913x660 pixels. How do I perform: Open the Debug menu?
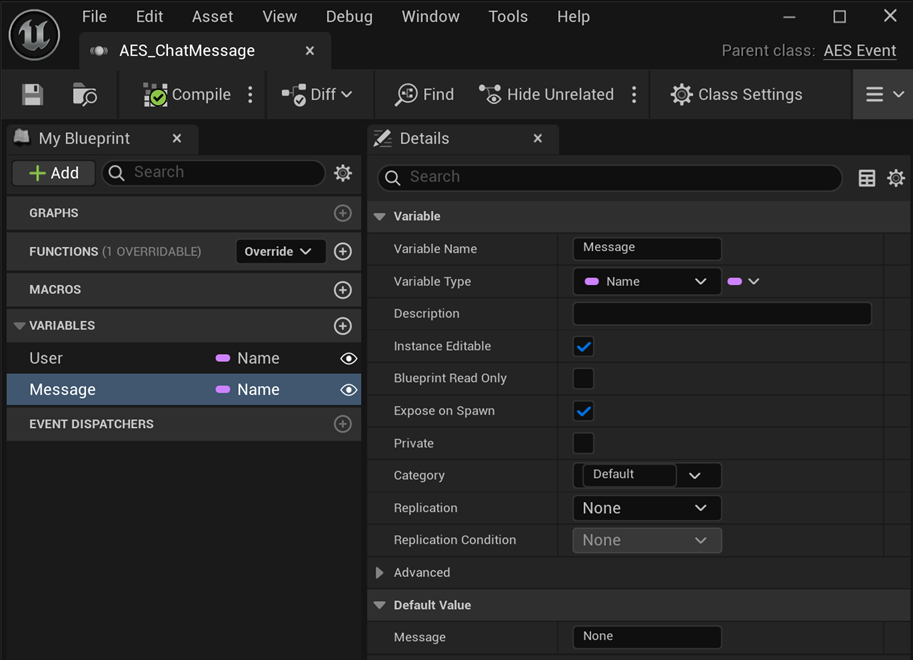pyautogui.click(x=349, y=17)
